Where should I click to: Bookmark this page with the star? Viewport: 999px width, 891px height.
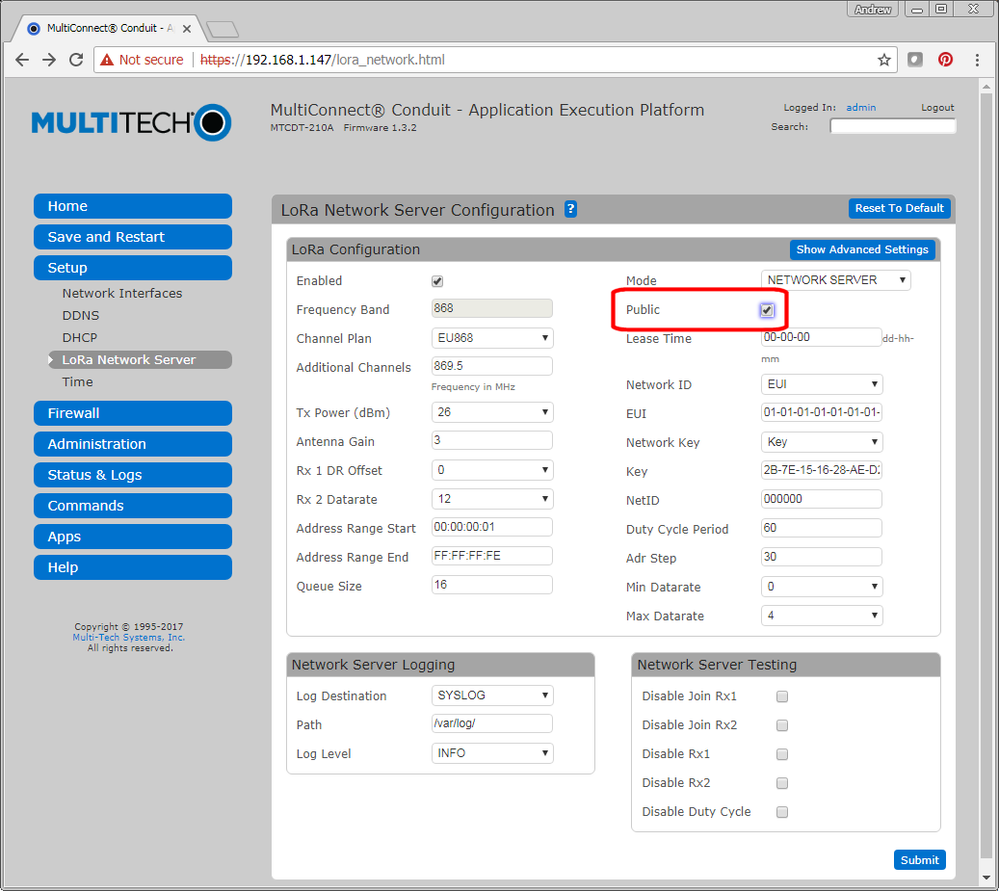[x=884, y=60]
